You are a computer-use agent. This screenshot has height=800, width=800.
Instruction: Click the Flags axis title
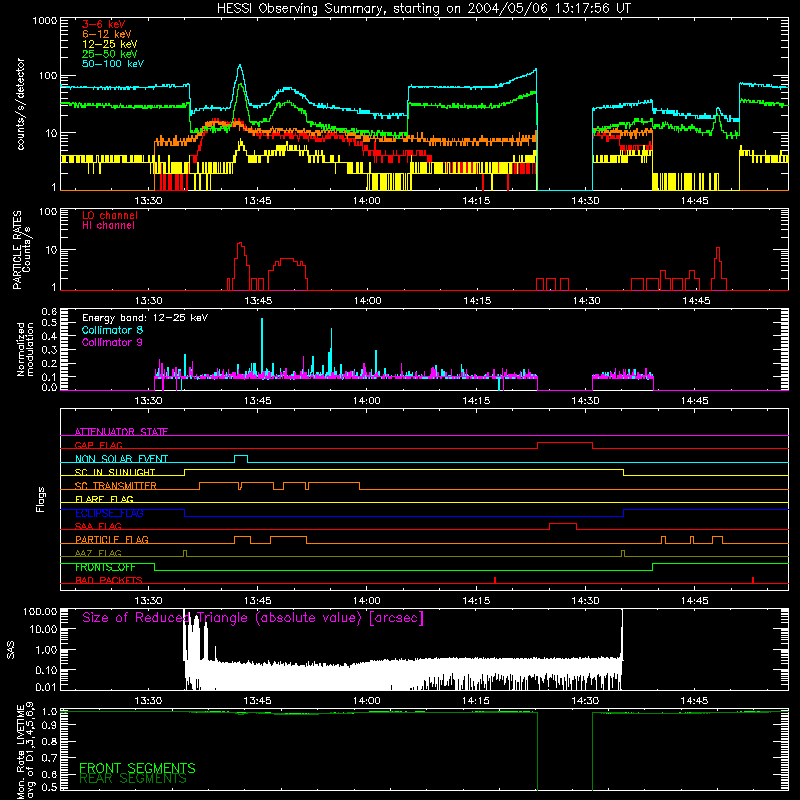(x=41, y=499)
